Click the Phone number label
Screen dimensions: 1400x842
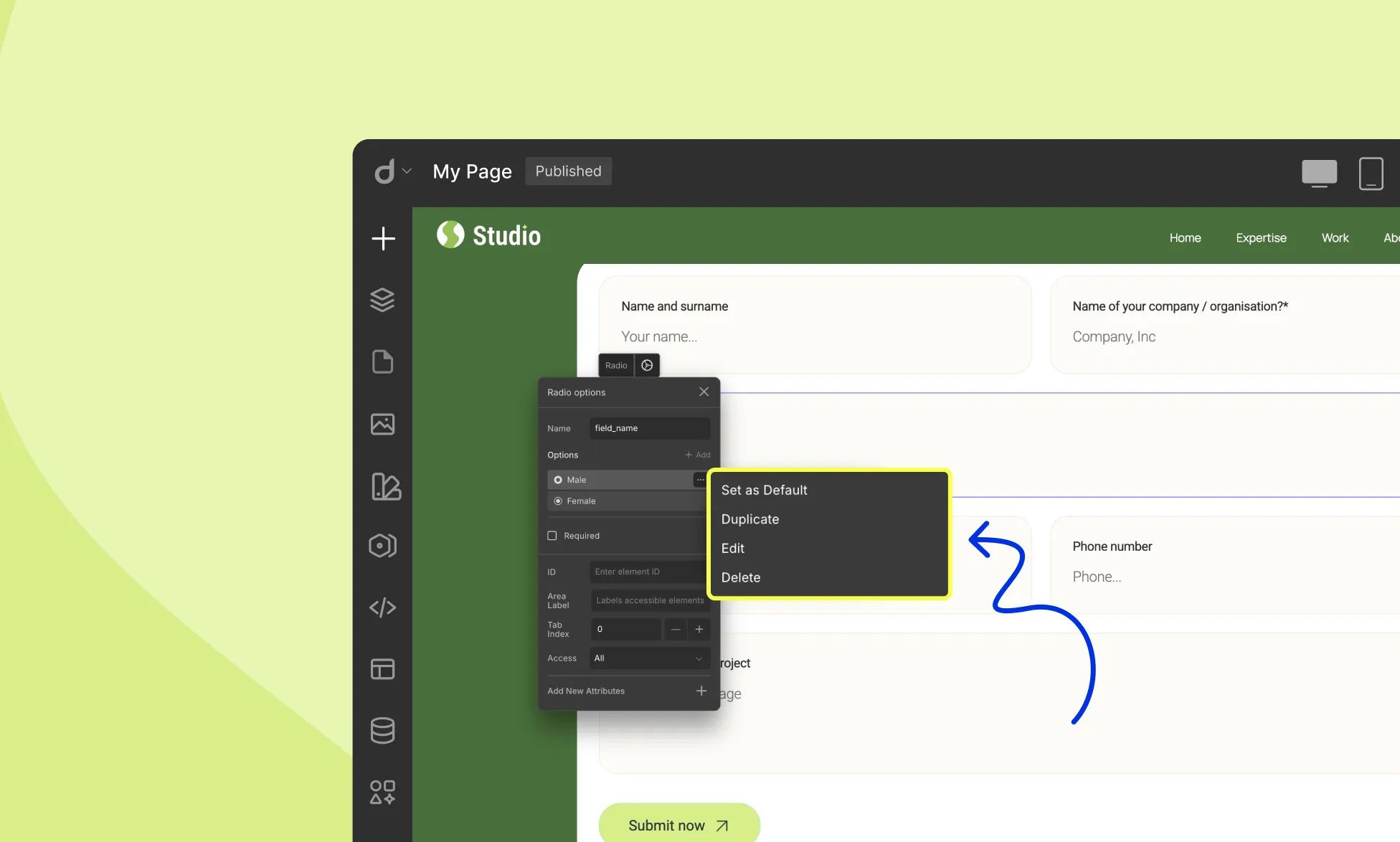(1112, 547)
